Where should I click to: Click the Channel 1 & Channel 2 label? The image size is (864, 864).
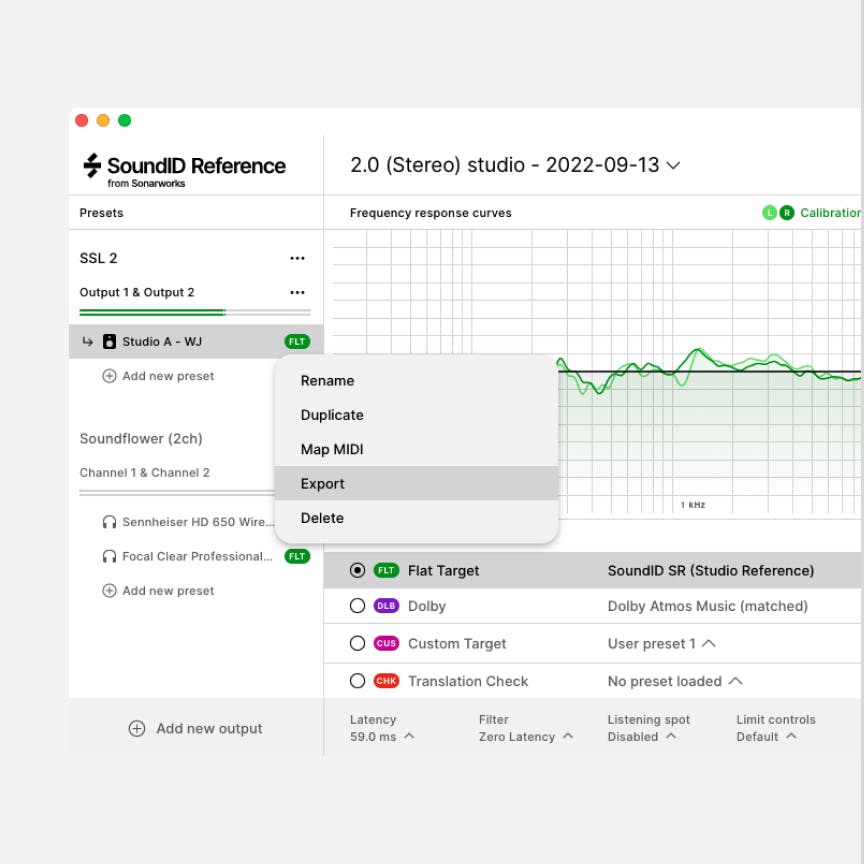(144, 473)
